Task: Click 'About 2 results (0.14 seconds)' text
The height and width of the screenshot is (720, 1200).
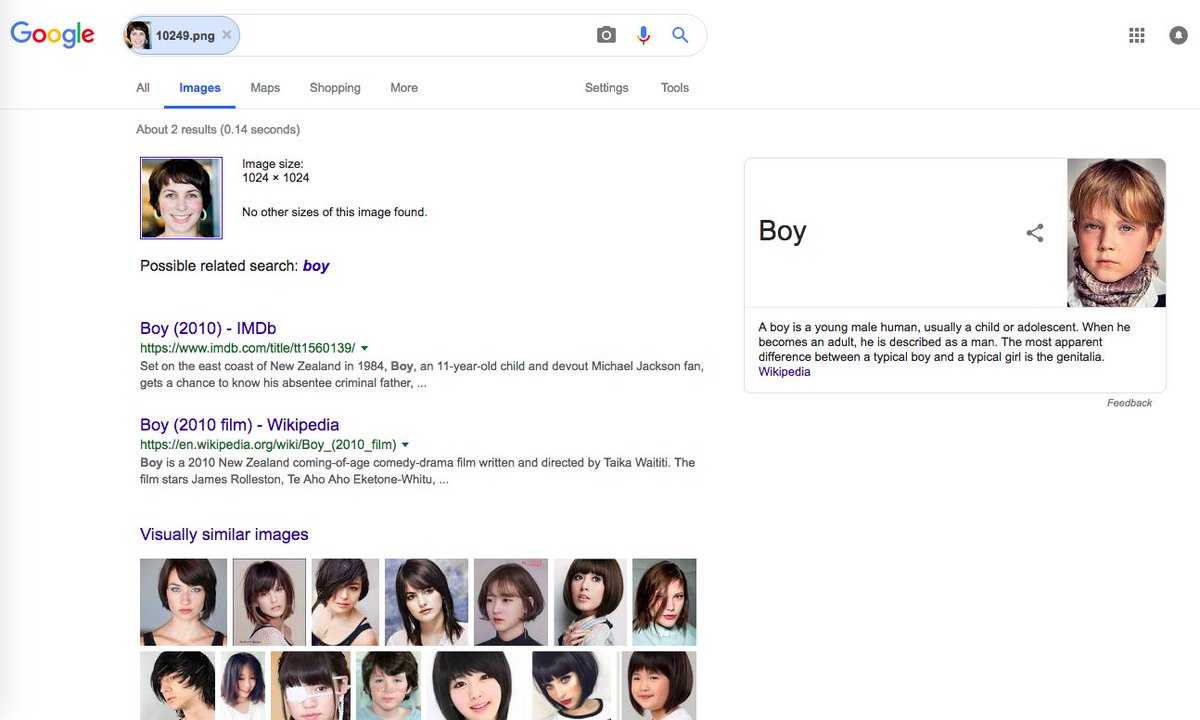Action: [x=218, y=129]
